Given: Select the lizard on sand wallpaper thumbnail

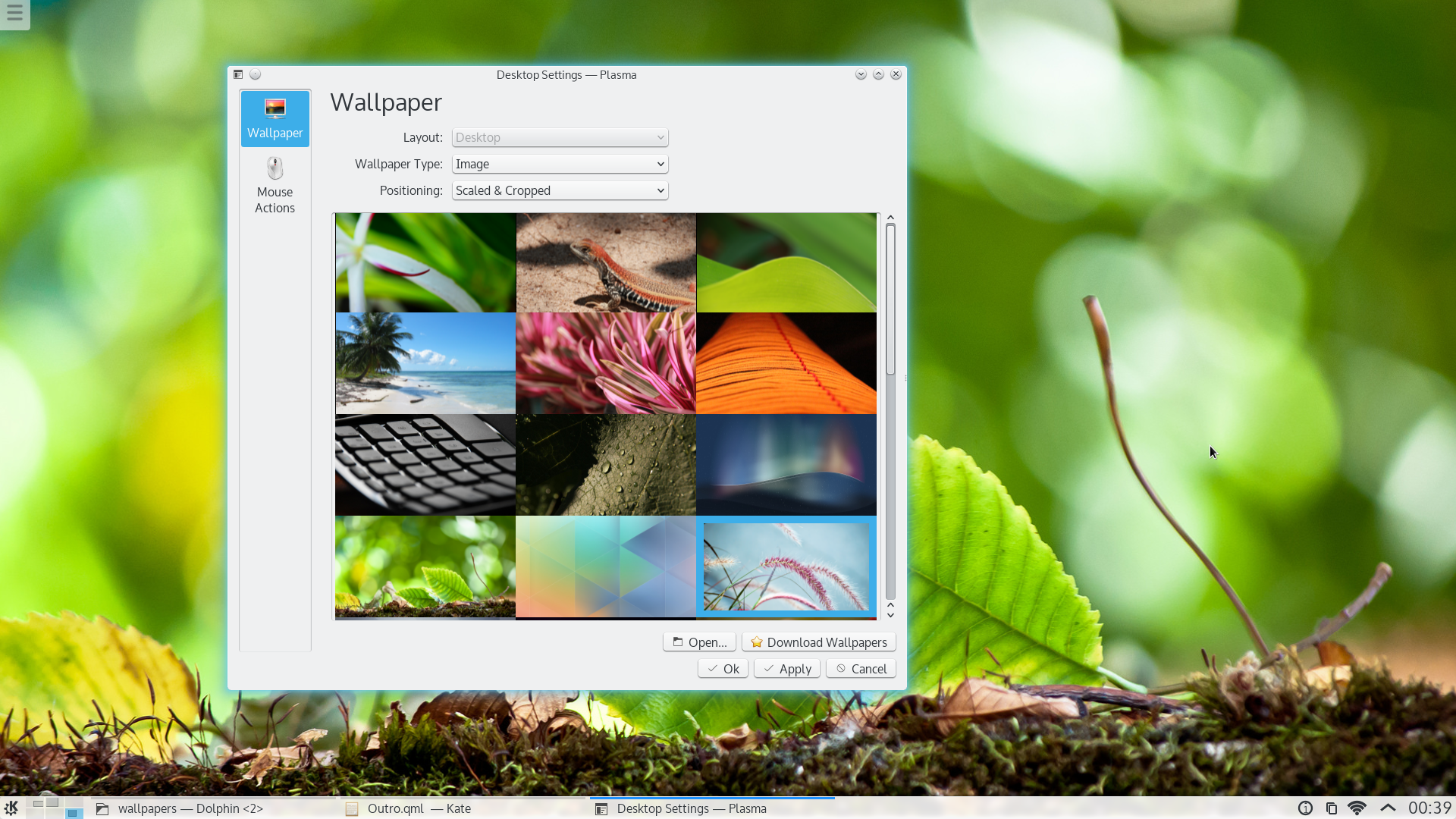Looking at the screenshot, I should click(x=605, y=263).
